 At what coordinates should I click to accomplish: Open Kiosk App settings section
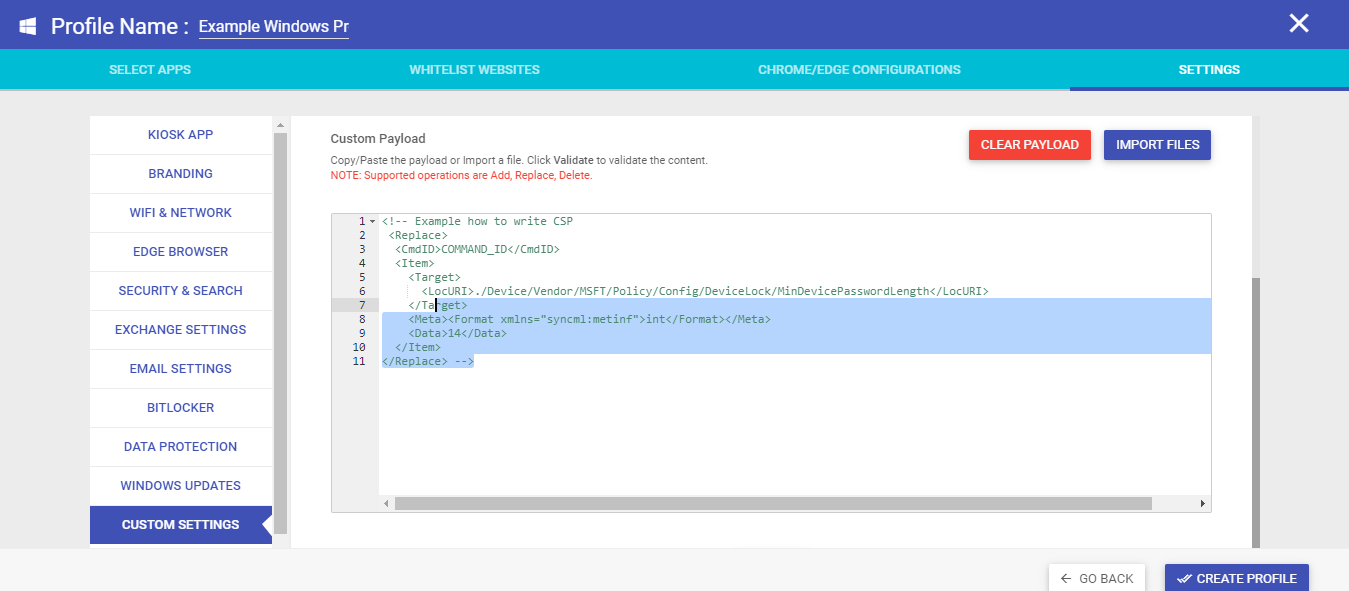[x=181, y=135]
